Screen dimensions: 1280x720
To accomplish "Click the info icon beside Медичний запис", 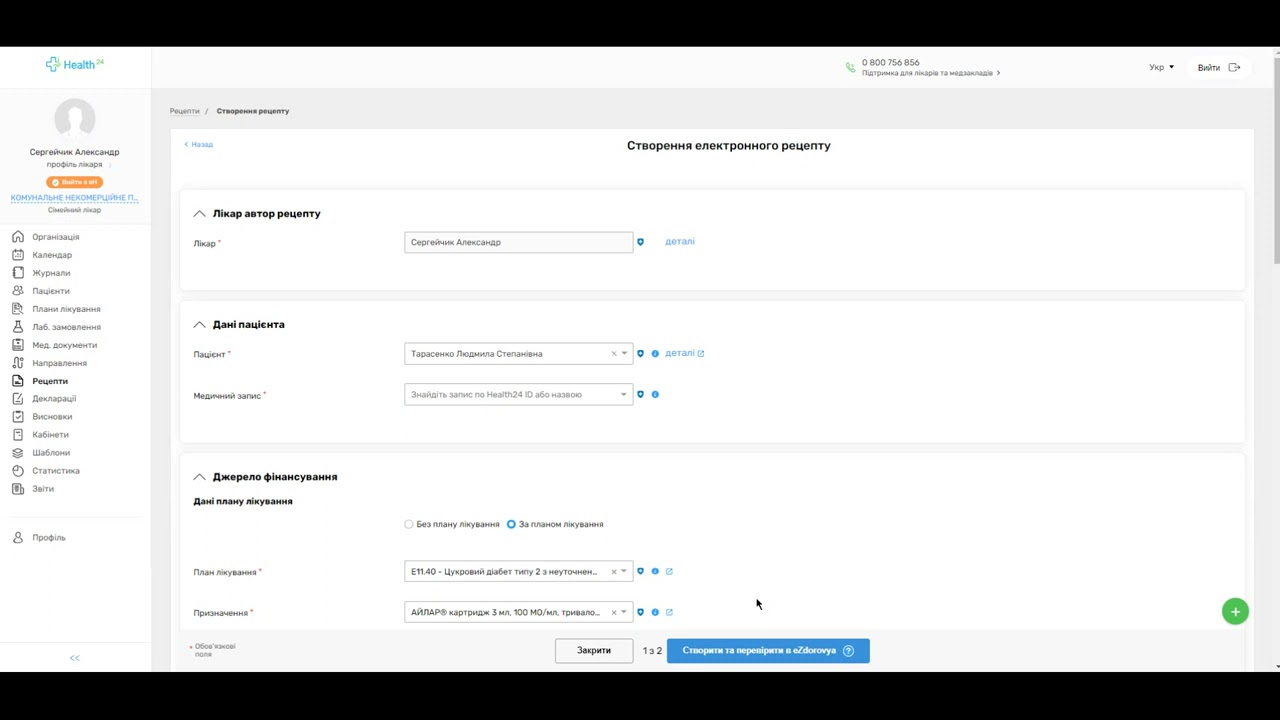I will [655, 394].
